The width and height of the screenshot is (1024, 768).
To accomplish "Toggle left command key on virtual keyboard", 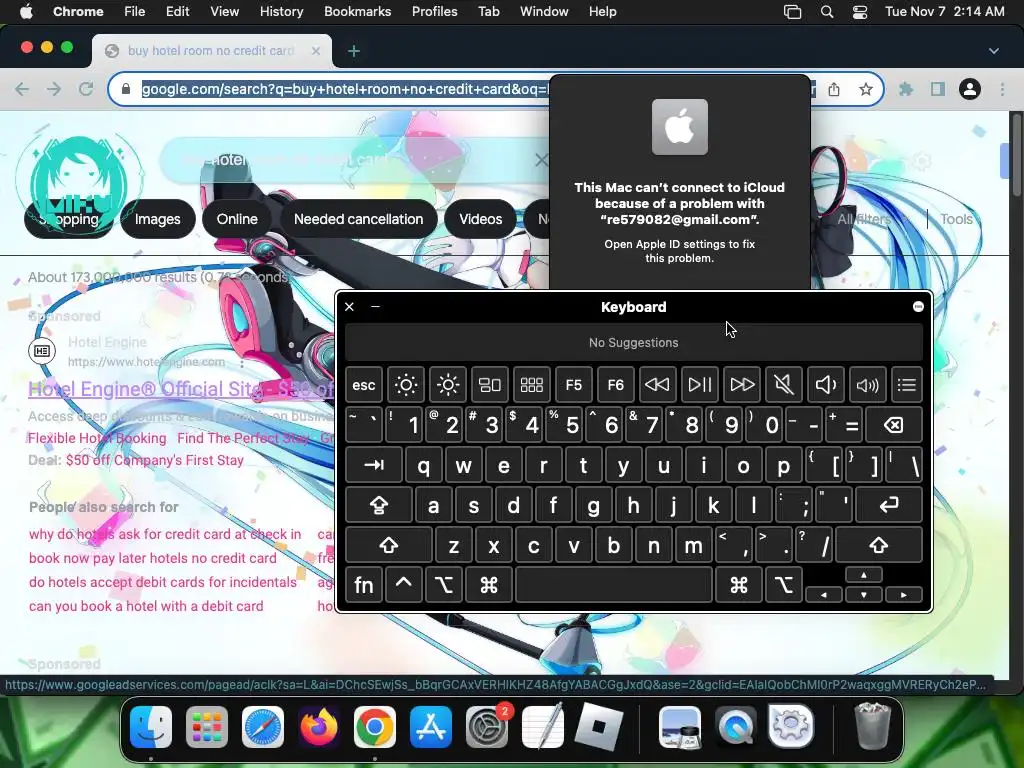I will pyautogui.click(x=488, y=584).
